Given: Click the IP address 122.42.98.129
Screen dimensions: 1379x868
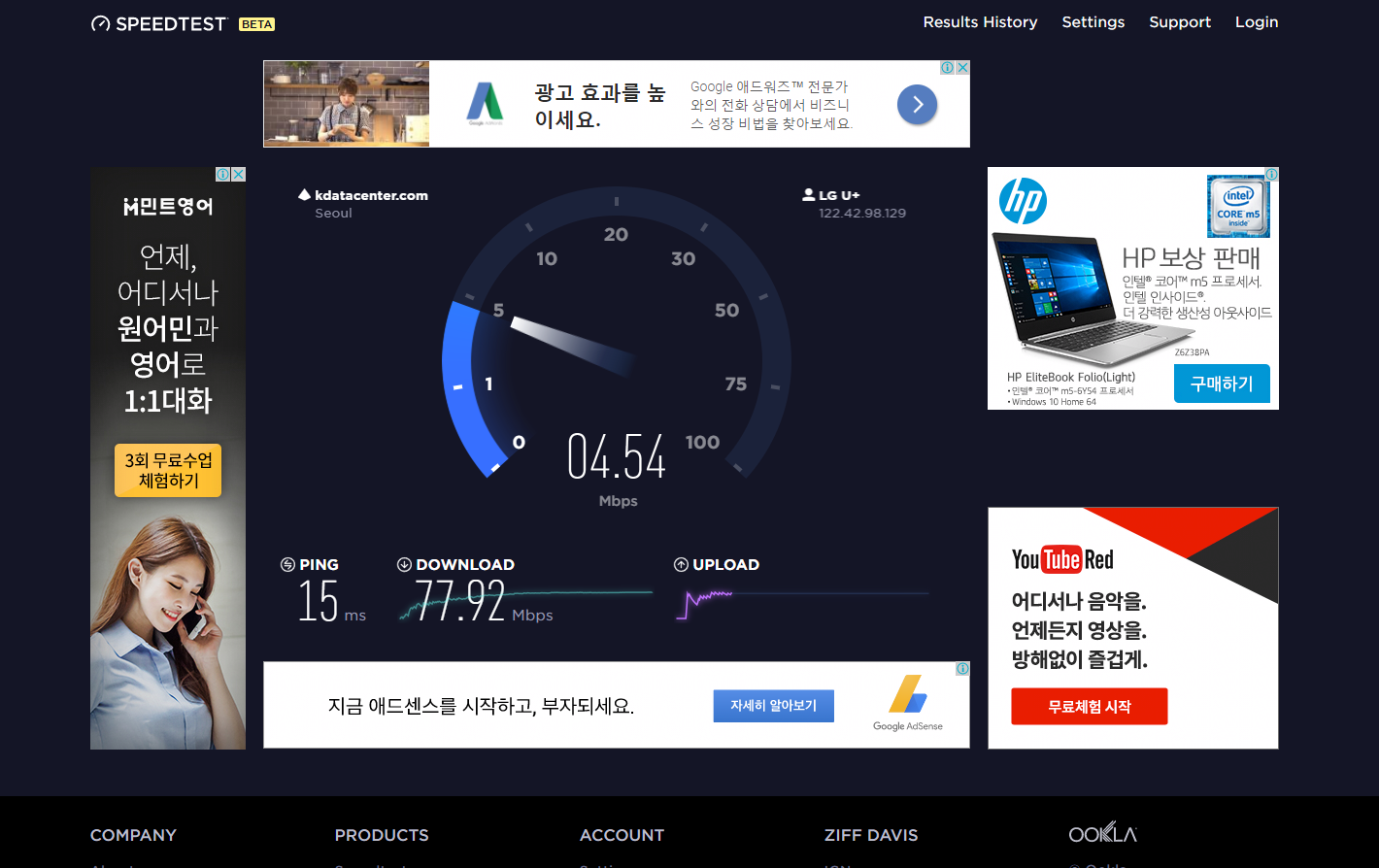Looking at the screenshot, I should [862, 213].
